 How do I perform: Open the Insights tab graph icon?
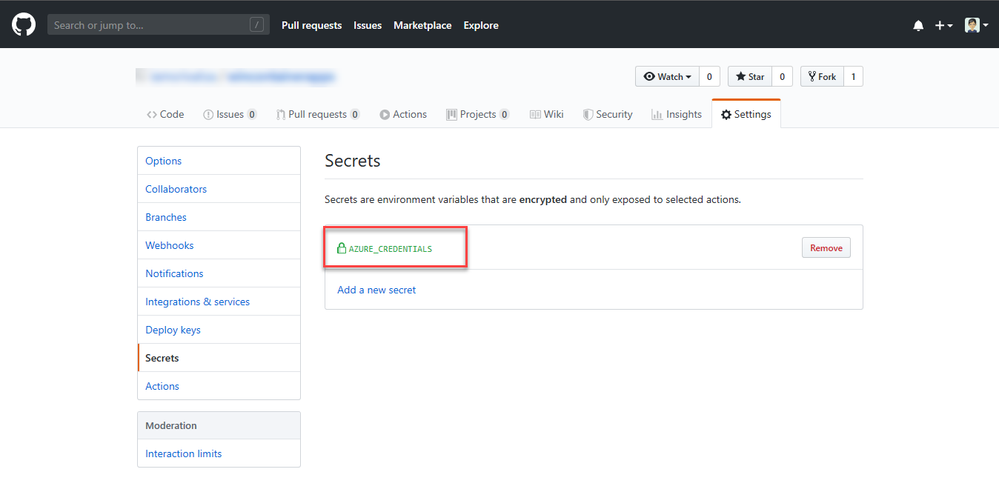pyautogui.click(x=656, y=114)
